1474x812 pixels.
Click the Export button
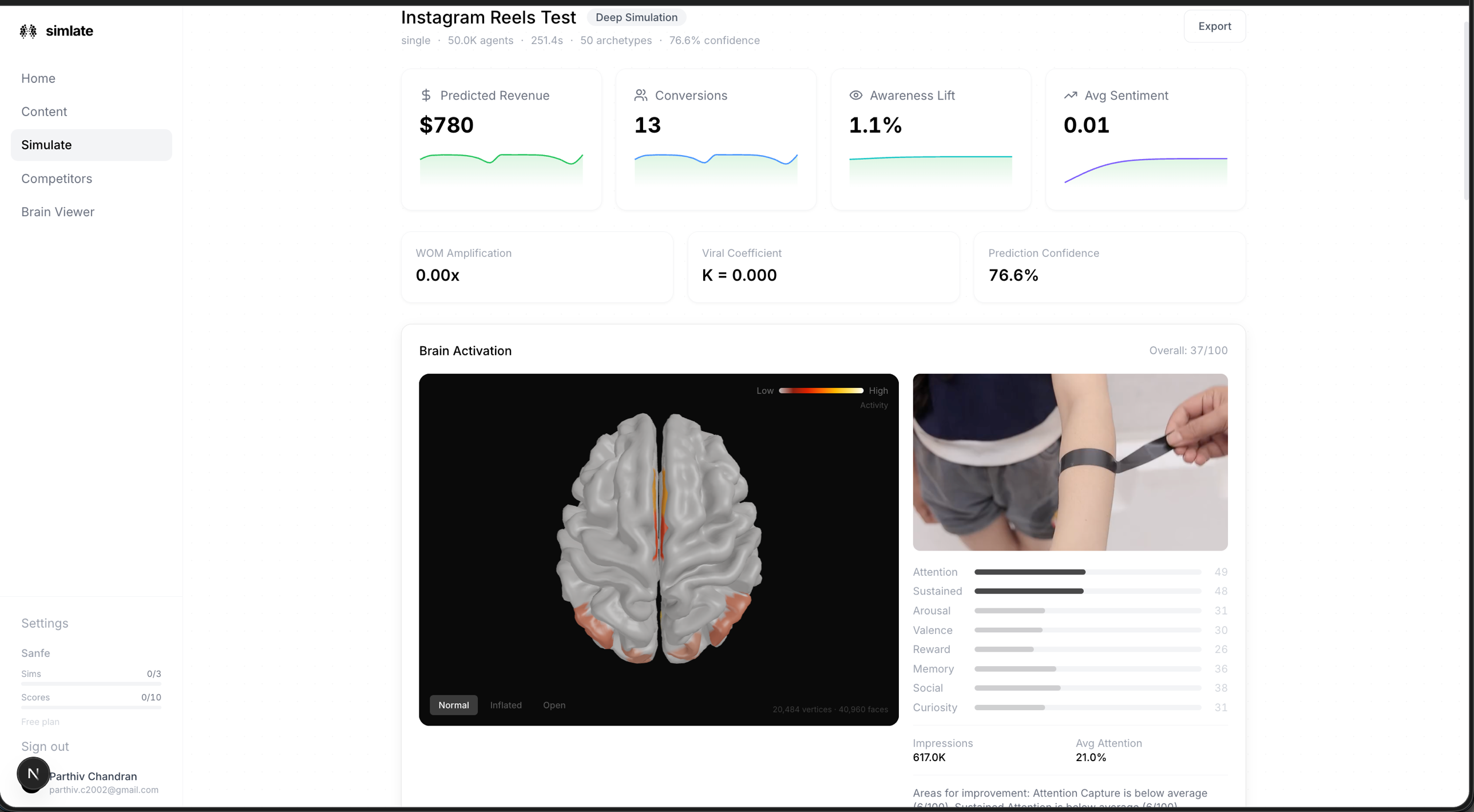pos(1214,26)
